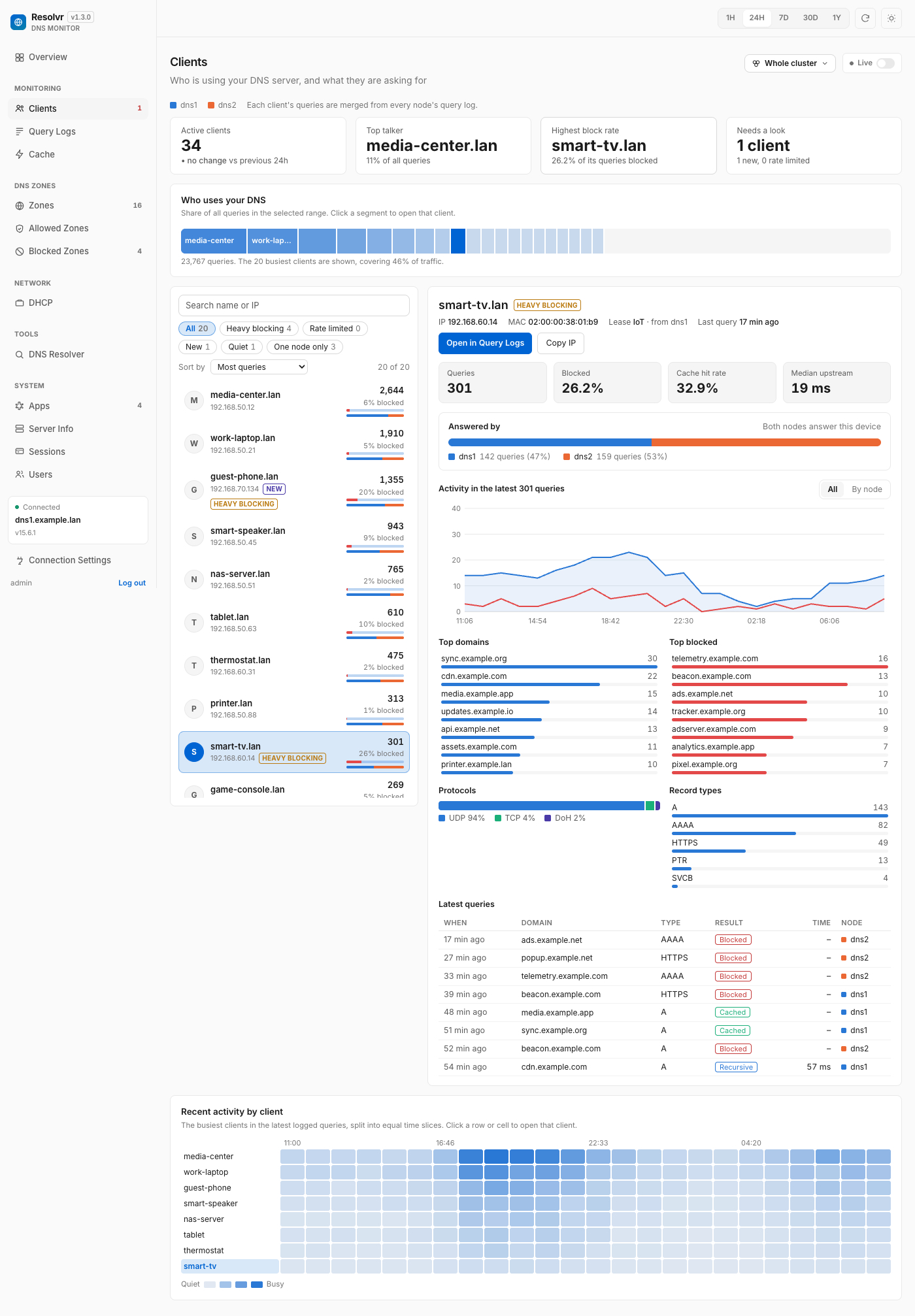Toggle the Live updates switch
This screenshot has height=1316, width=915.
pyautogui.click(x=886, y=63)
